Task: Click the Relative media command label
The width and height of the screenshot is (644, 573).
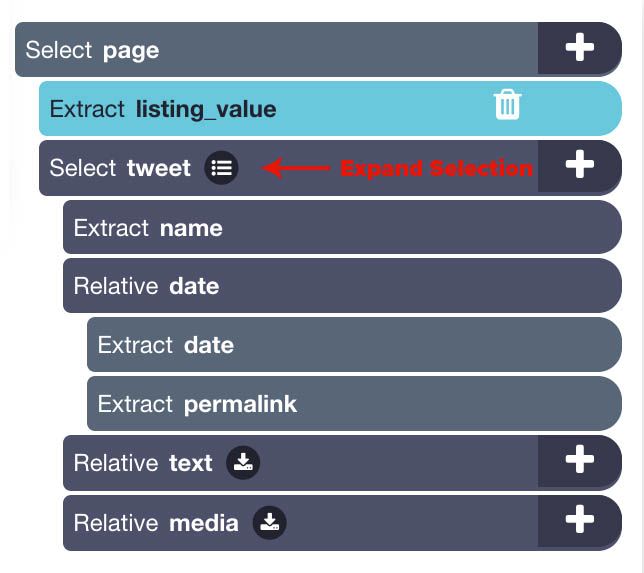Action: coord(156,523)
